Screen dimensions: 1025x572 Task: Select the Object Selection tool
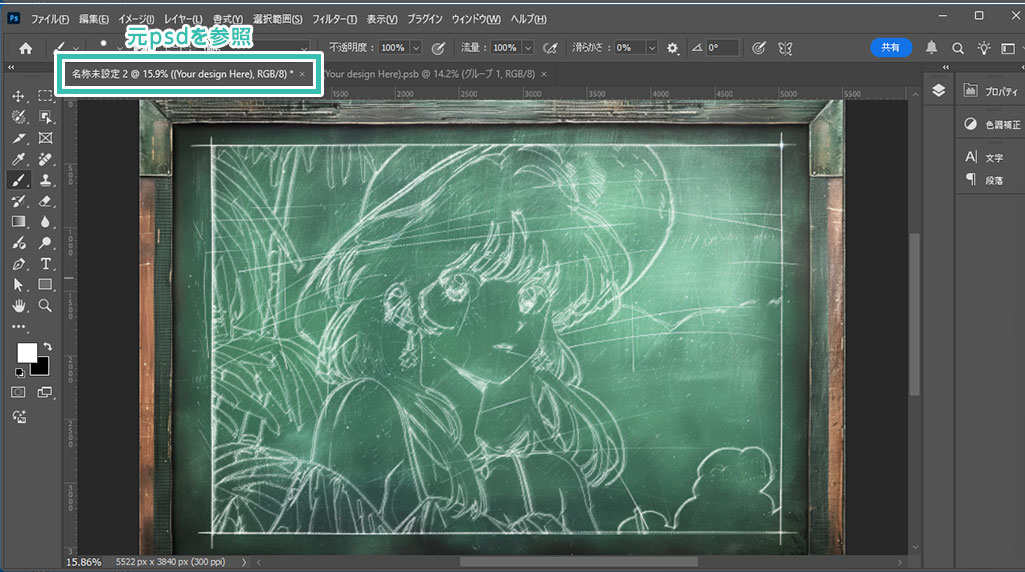point(45,117)
